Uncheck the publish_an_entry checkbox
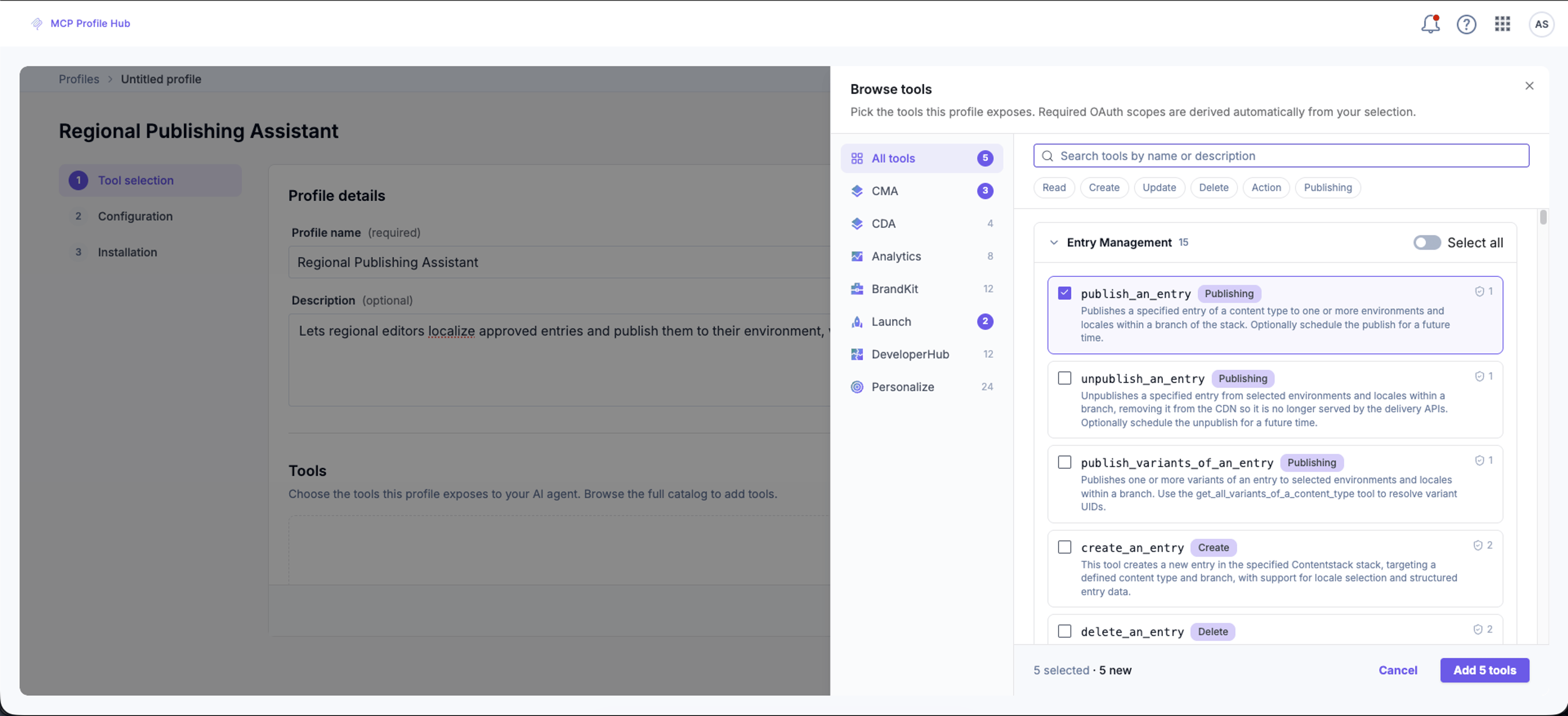Viewport: 1568px width, 716px height. [1064, 293]
